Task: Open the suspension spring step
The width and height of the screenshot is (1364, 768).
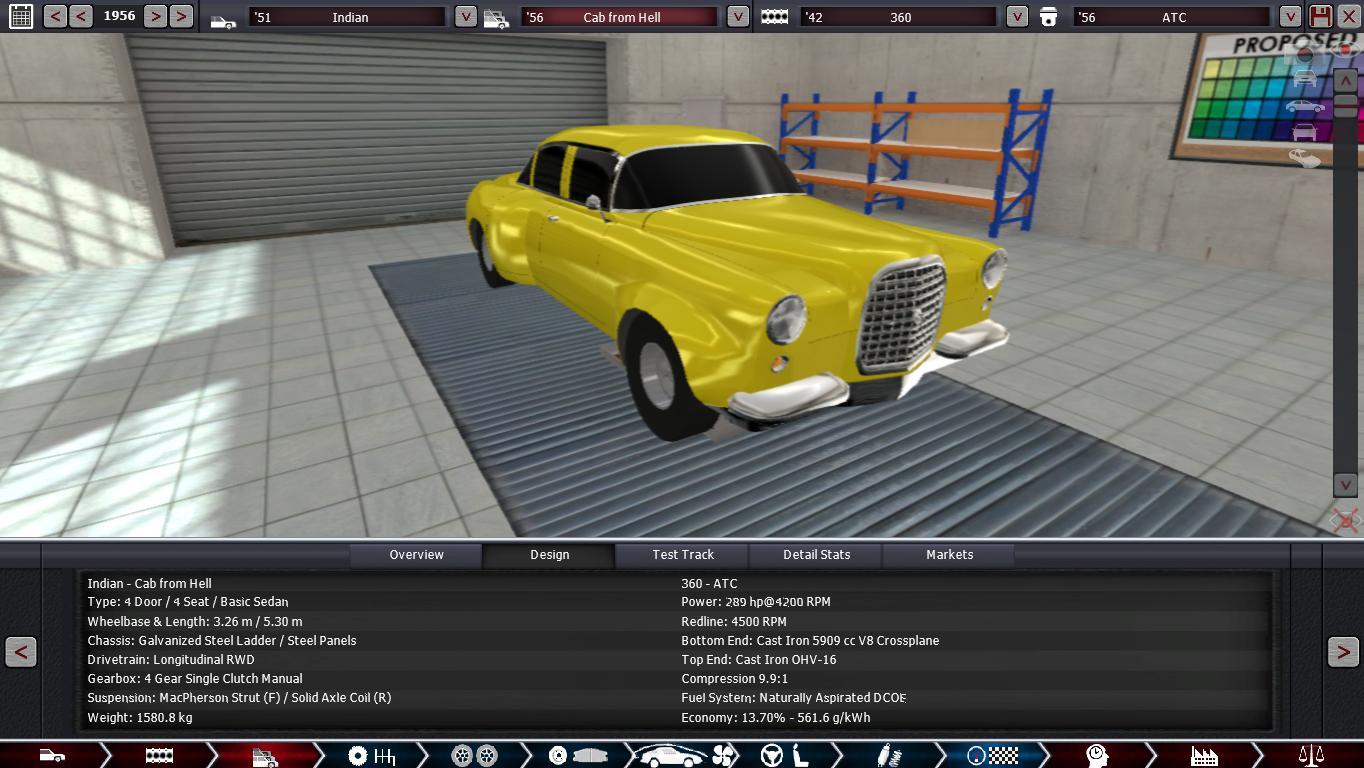Action: pos(886,755)
